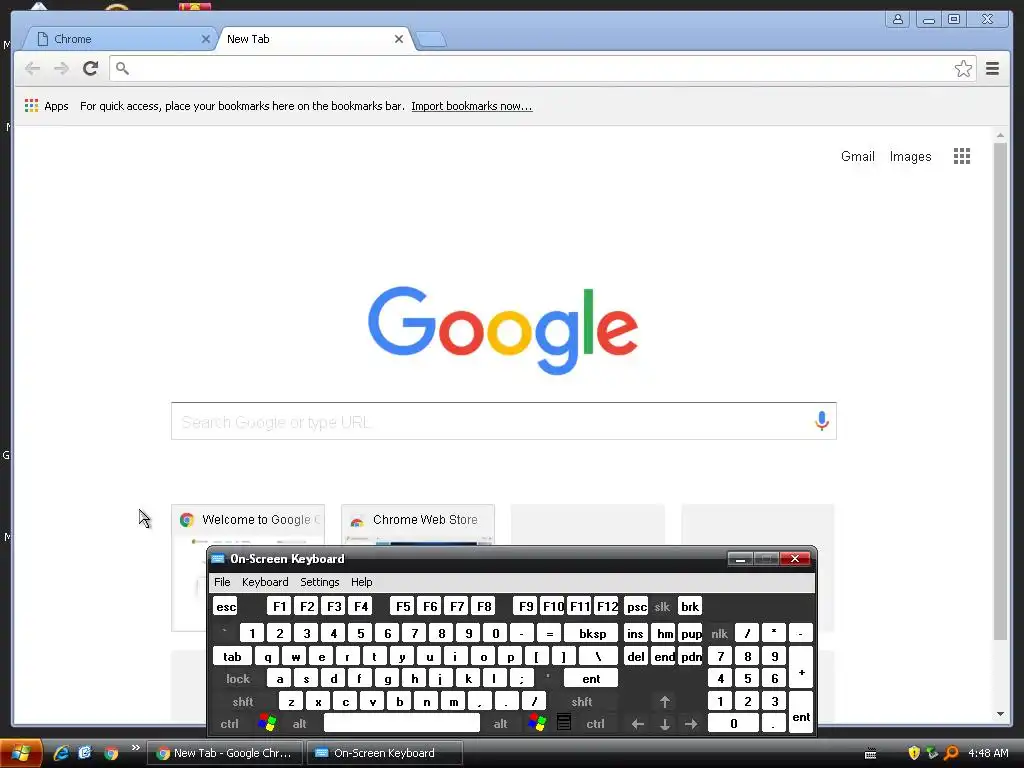Open the Keyboard menu in On-Screen Keyboard
1024x768 pixels.
pos(264,582)
